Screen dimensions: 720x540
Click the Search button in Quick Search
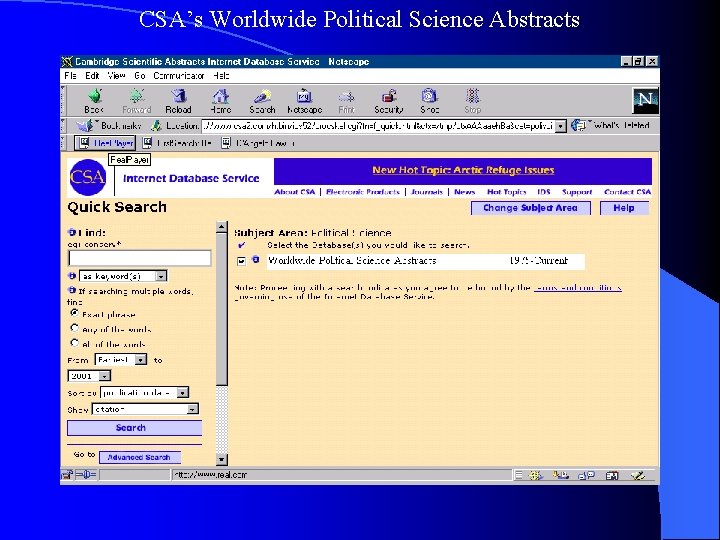[135, 428]
